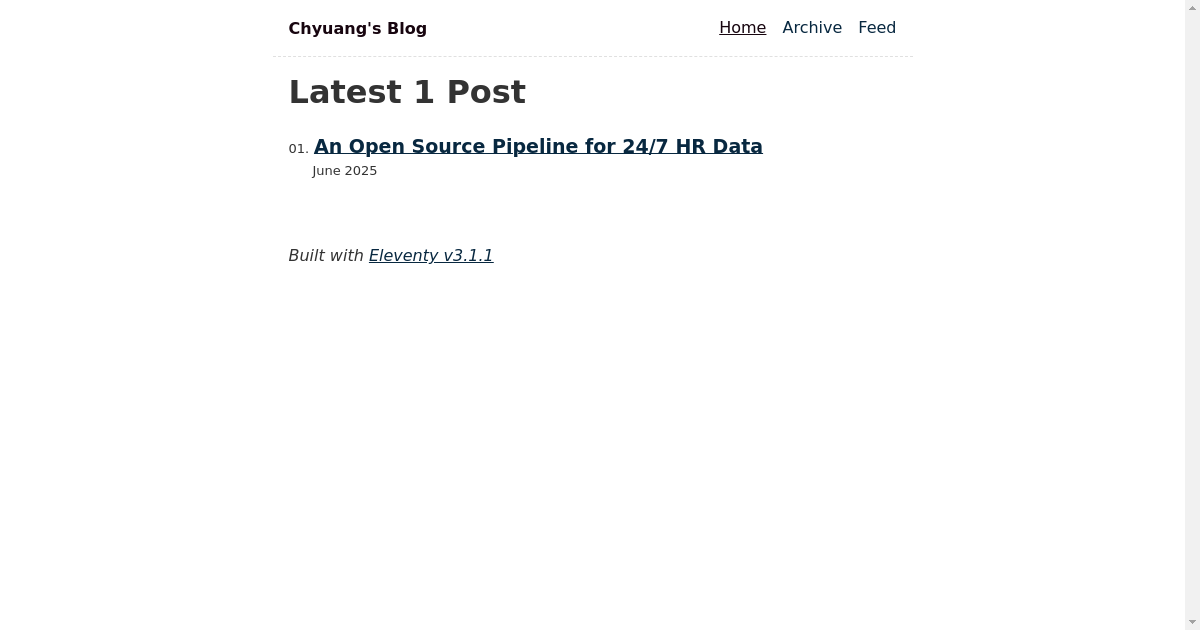This screenshot has width=1200, height=630.
Task: Go to the Home nav link
Action: coord(742,28)
